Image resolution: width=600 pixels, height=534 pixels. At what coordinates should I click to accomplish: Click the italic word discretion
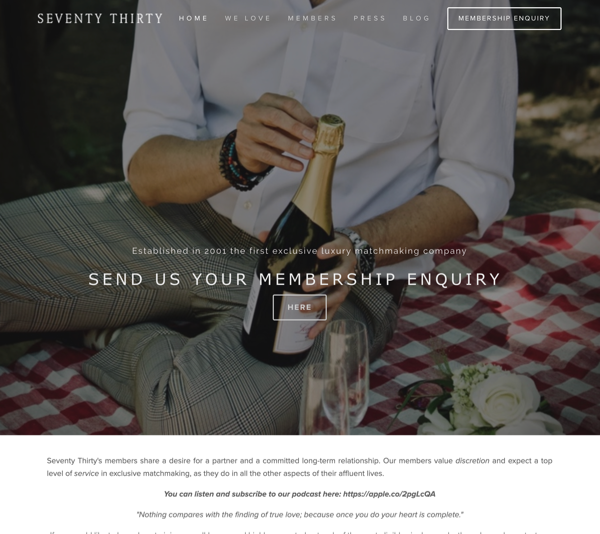[x=472, y=461]
